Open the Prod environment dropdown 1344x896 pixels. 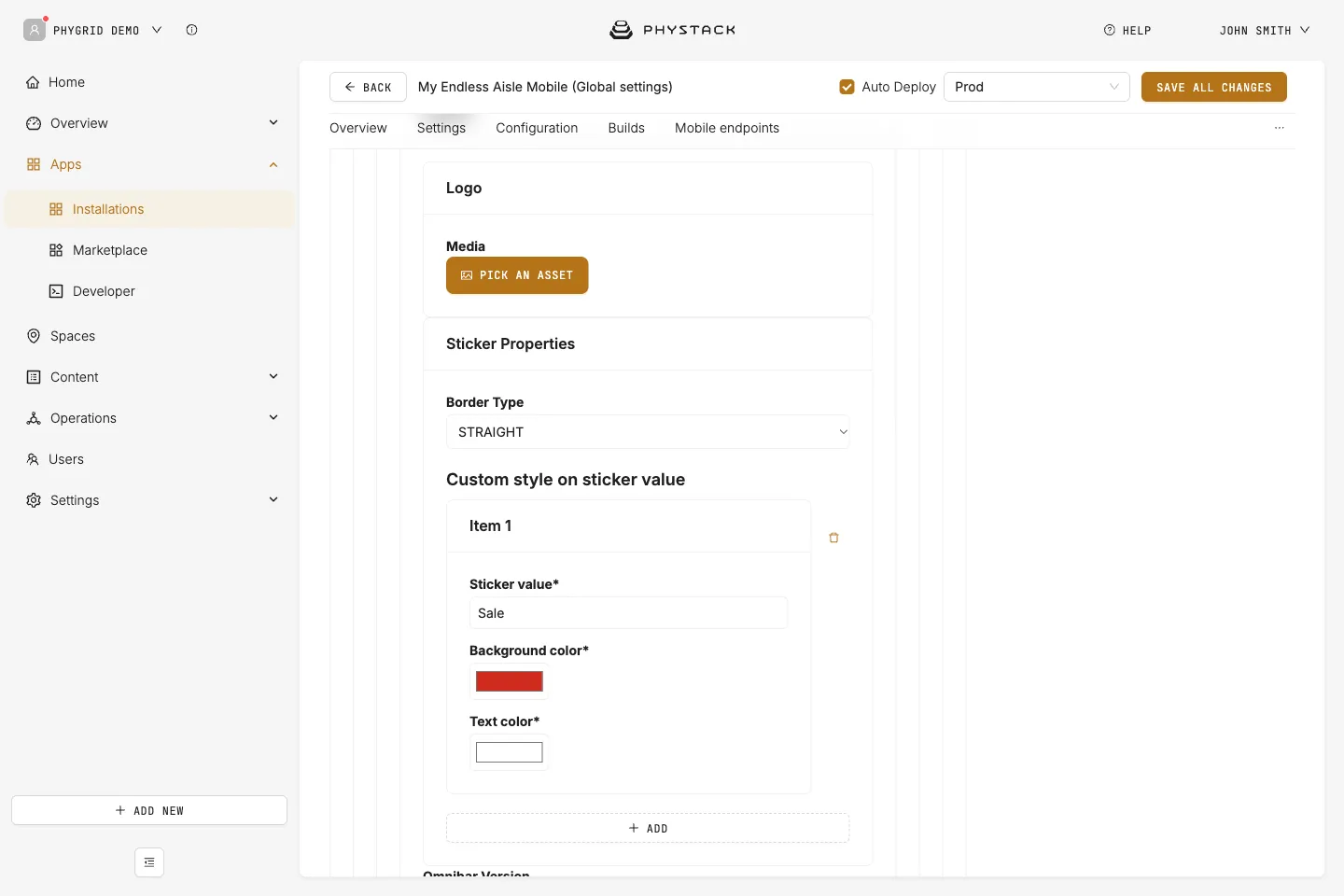click(x=1037, y=87)
